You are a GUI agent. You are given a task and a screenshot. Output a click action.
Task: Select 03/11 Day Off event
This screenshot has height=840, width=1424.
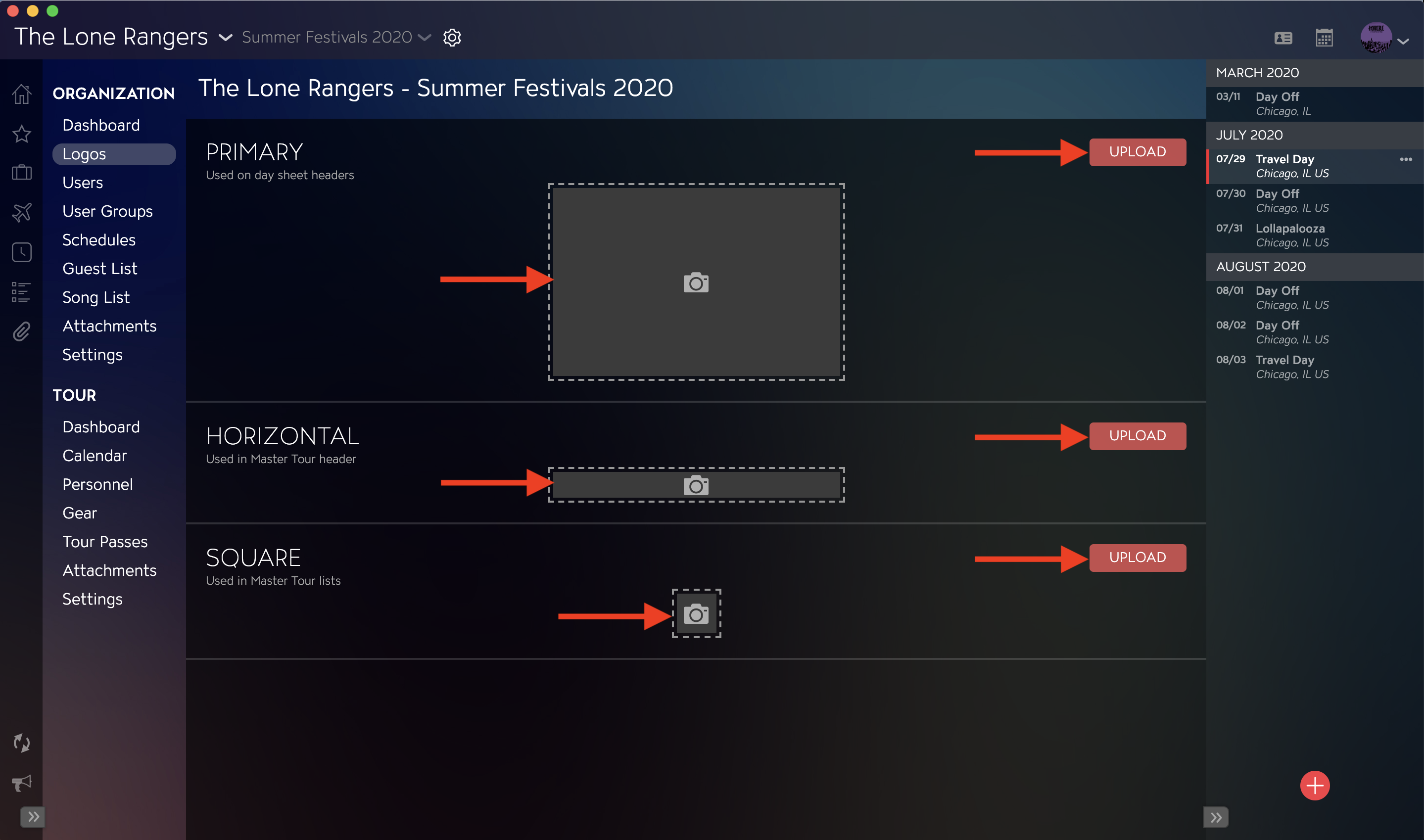click(1315, 104)
